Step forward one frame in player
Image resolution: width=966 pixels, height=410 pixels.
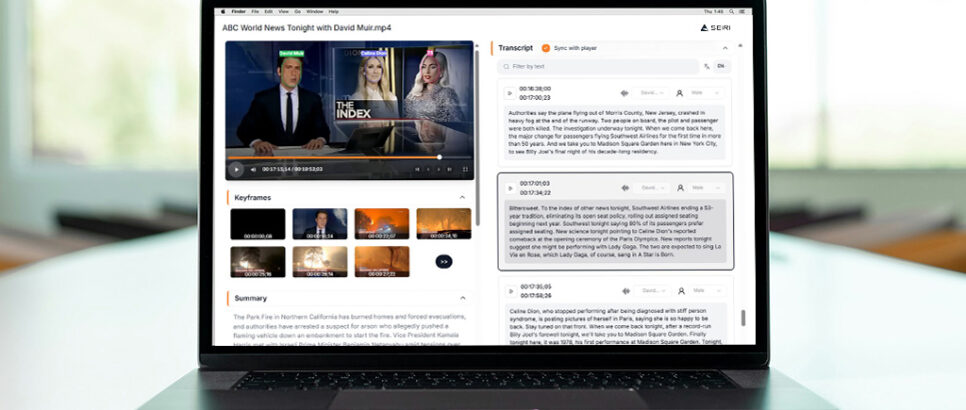pyautogui.click(x=439, y=169)
